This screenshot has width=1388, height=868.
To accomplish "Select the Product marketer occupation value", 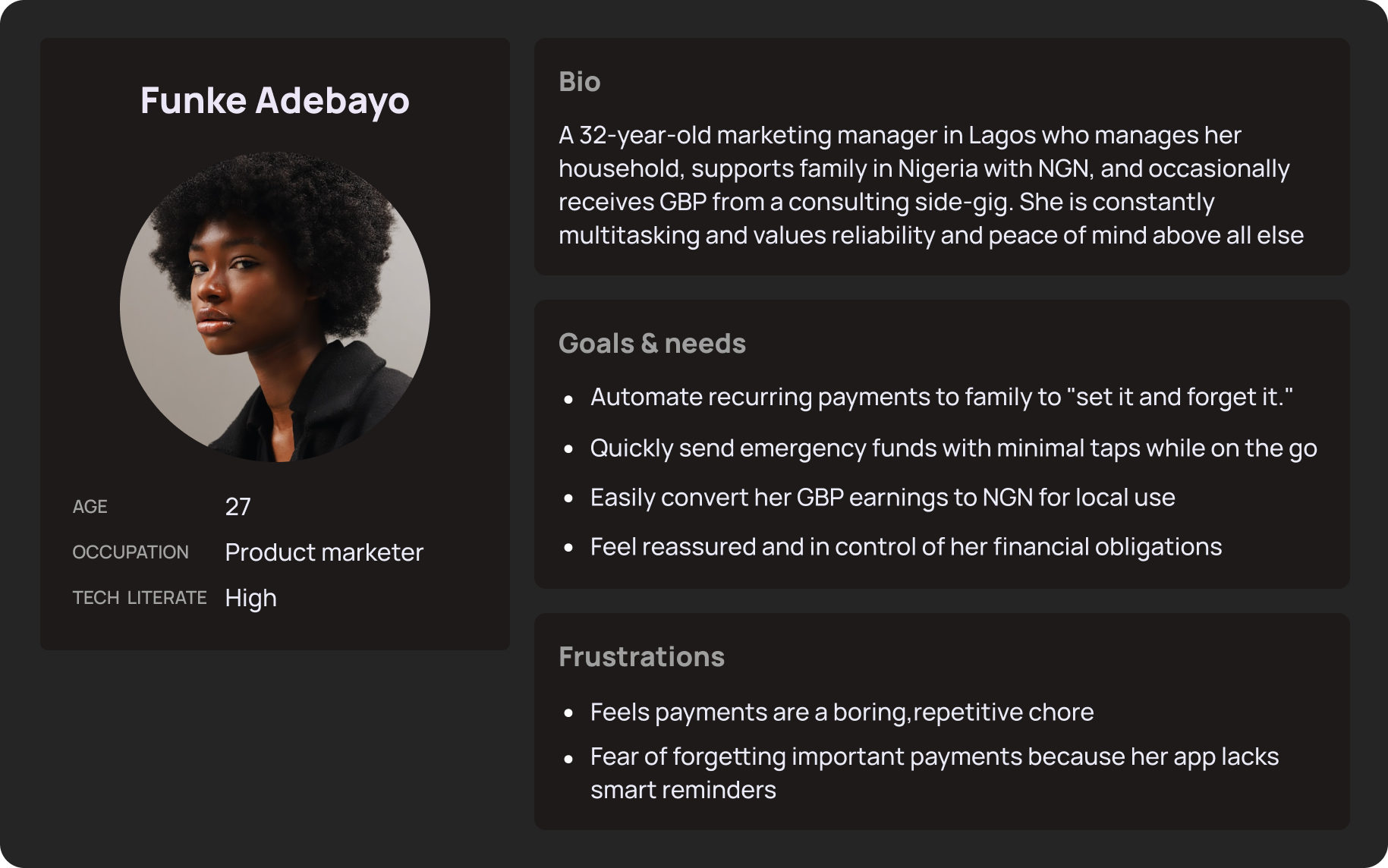I will click(x=324, y=552).
